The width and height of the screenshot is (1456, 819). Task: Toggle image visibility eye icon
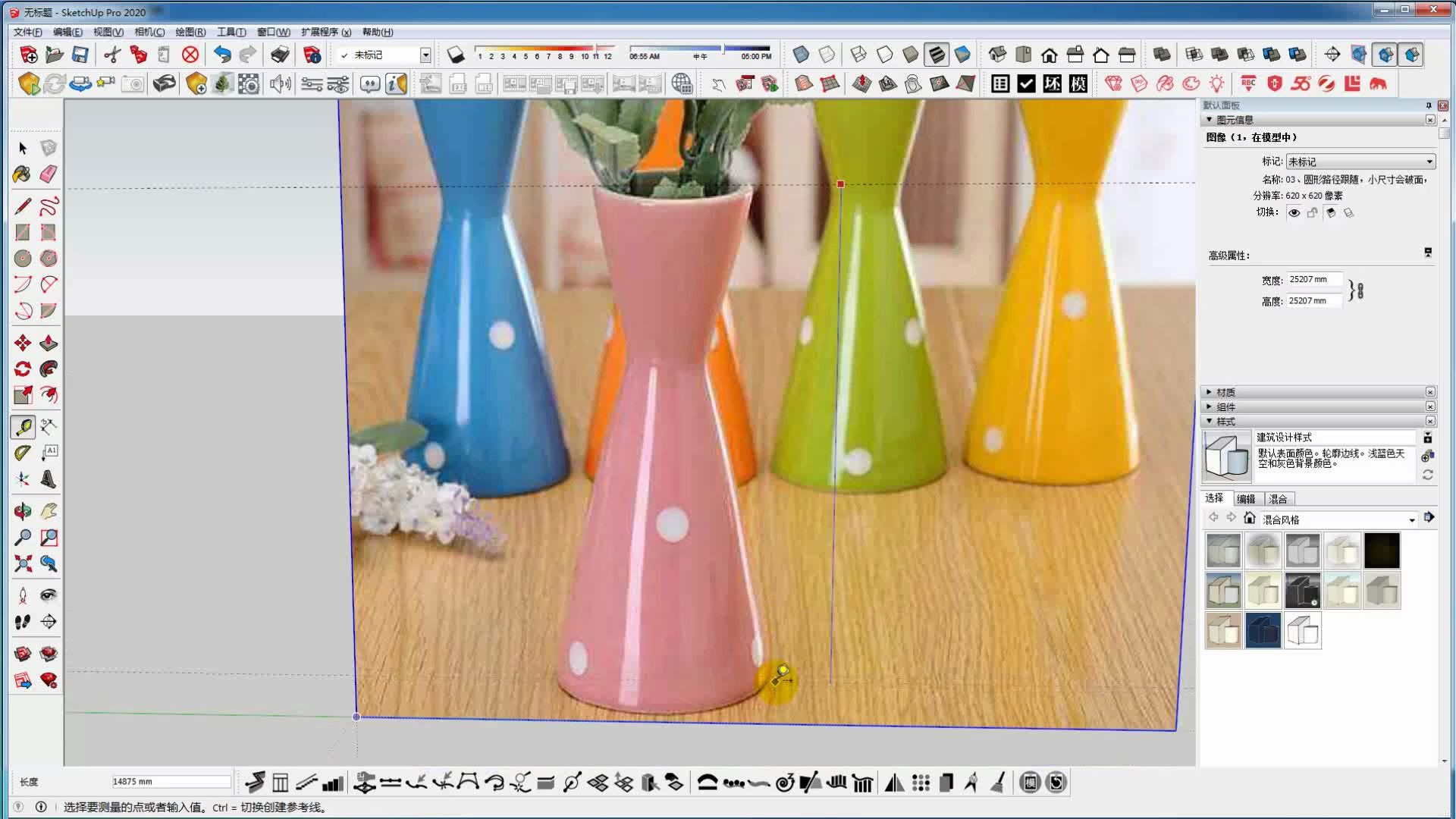(1294, 213)
